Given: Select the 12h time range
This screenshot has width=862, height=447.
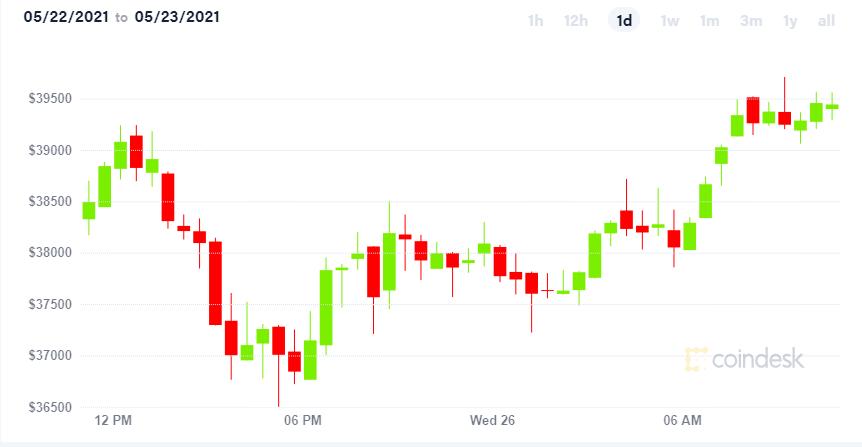Looking at the screenshot, I should (576, 21).
